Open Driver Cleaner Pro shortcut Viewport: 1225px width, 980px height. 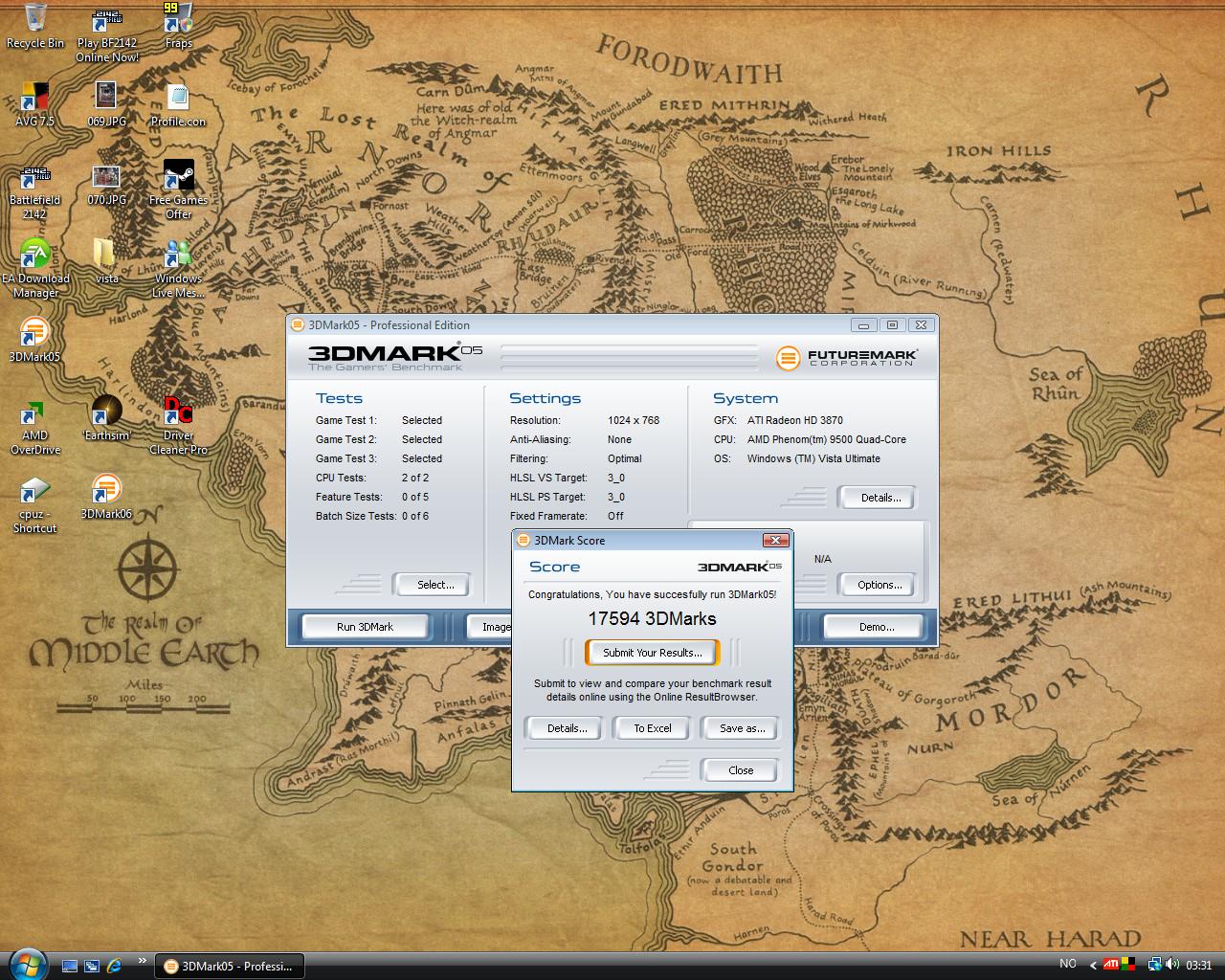(x=178, y=426)
